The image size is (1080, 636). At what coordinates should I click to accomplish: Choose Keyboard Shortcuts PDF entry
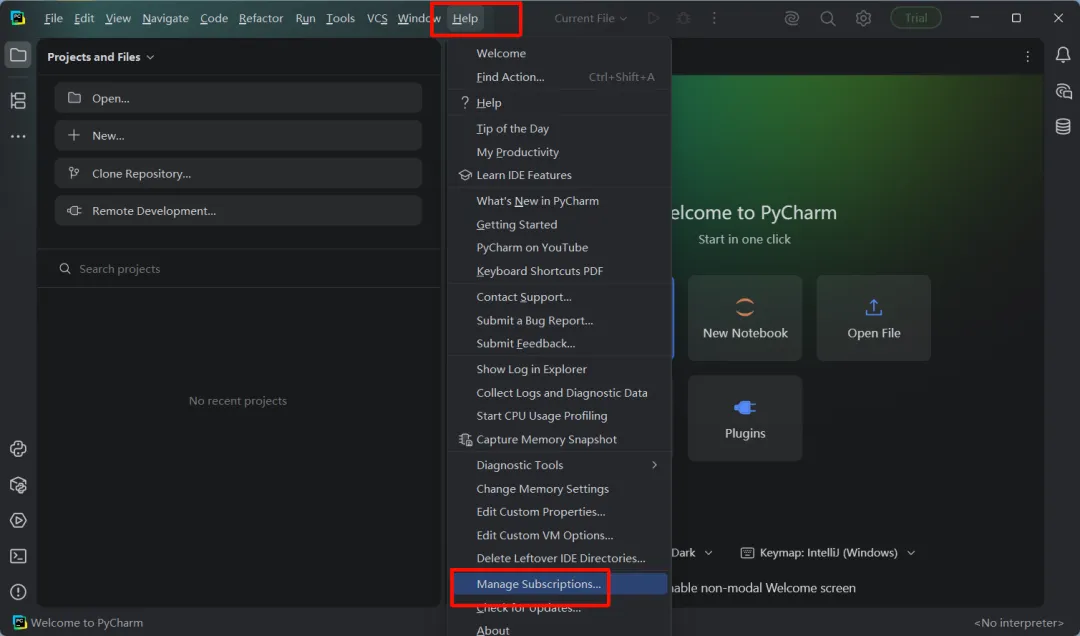pyautogui.click(x=559, y=271)
